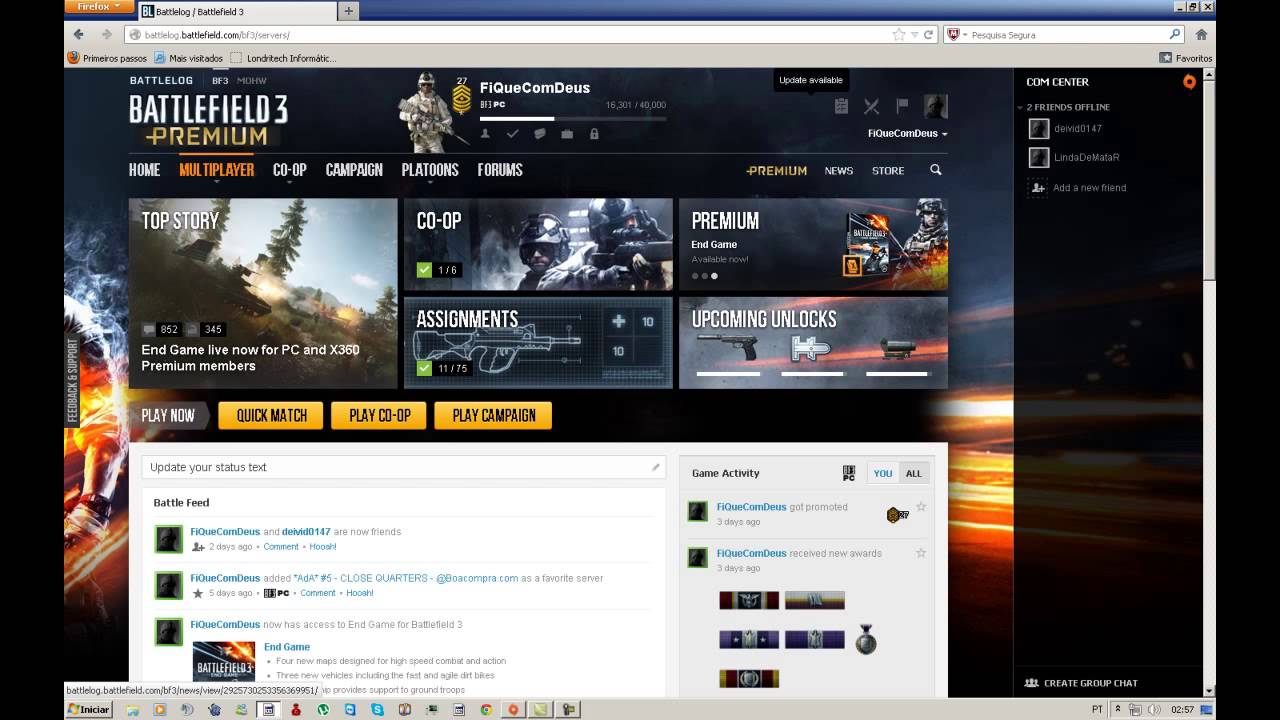Click the crossed-swords battle reports icon
1280x720 pixels.
[871, 106]
